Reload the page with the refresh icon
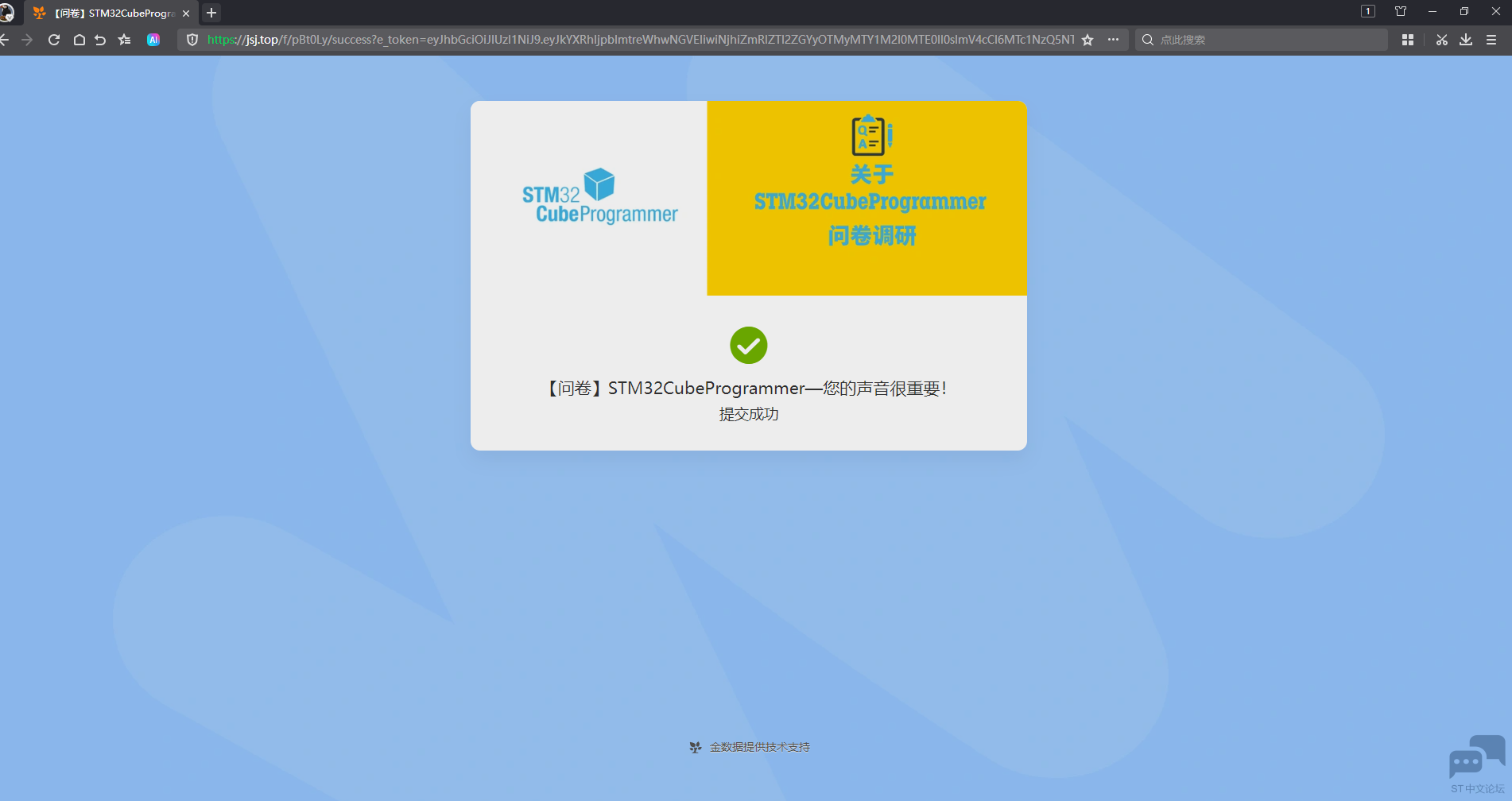 coord(54,40)
